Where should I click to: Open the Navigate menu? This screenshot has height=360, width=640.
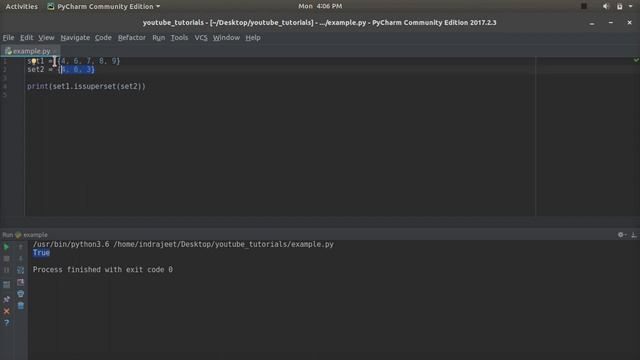pos(75,38)
